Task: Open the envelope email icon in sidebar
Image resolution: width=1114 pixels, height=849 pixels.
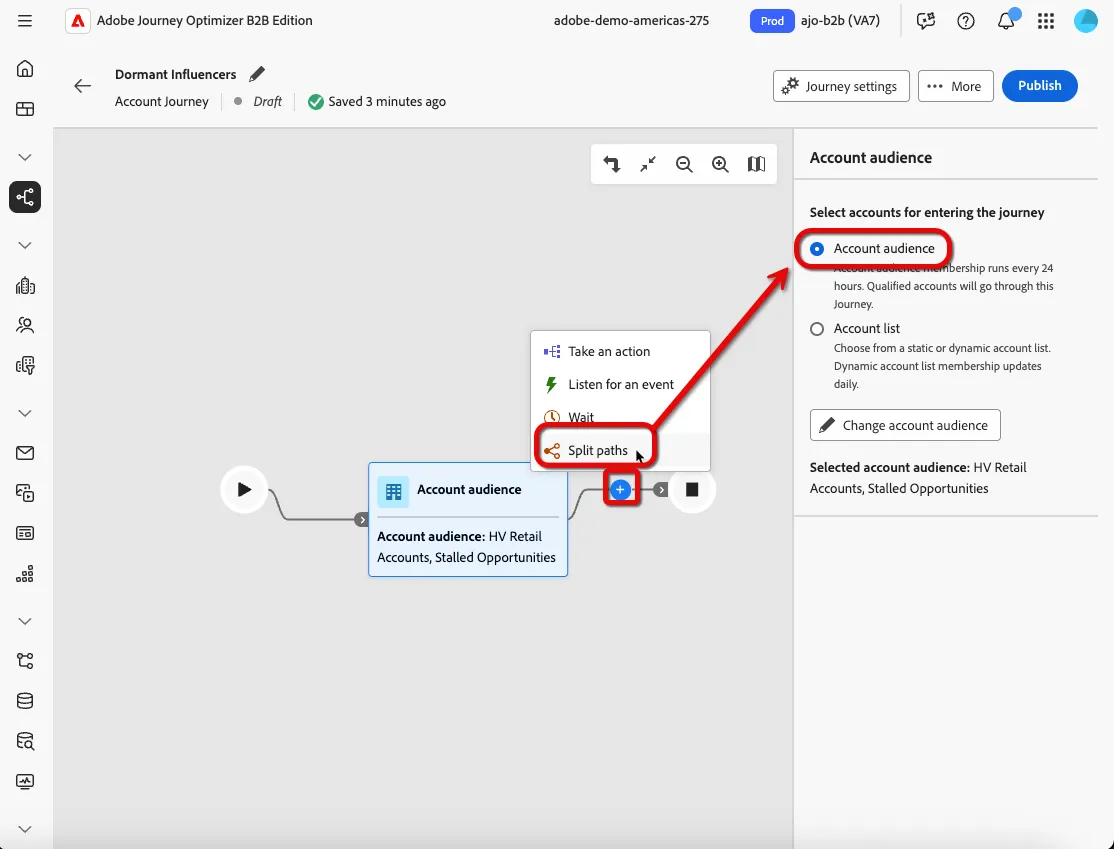Action: coord(25,453)
